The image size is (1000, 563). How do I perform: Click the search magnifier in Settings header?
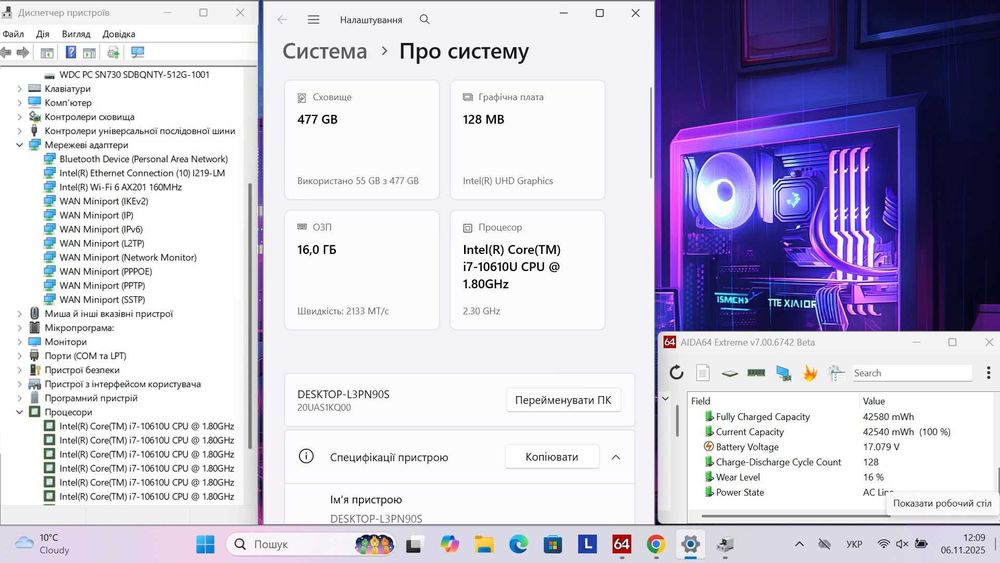[424, 19]
